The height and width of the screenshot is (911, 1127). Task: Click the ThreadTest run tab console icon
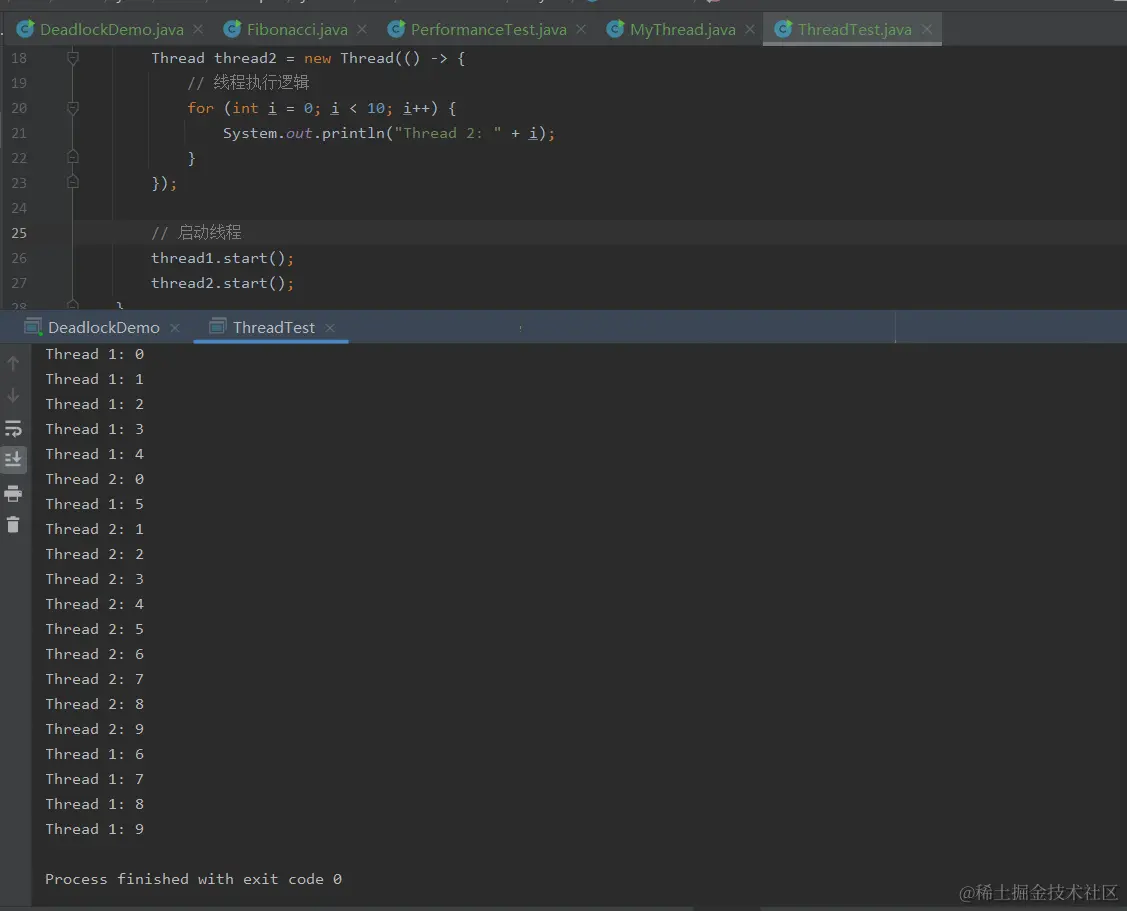(x=218, y=327)
